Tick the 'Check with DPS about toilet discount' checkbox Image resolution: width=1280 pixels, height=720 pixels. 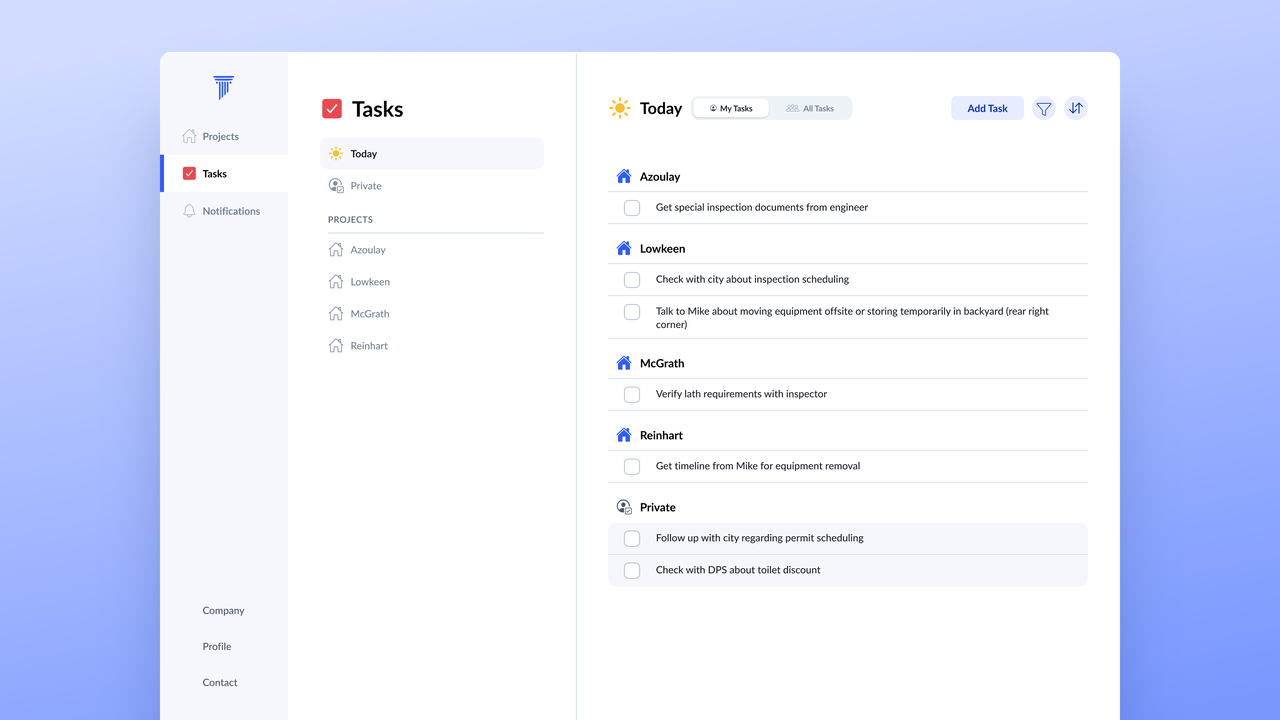632,570
